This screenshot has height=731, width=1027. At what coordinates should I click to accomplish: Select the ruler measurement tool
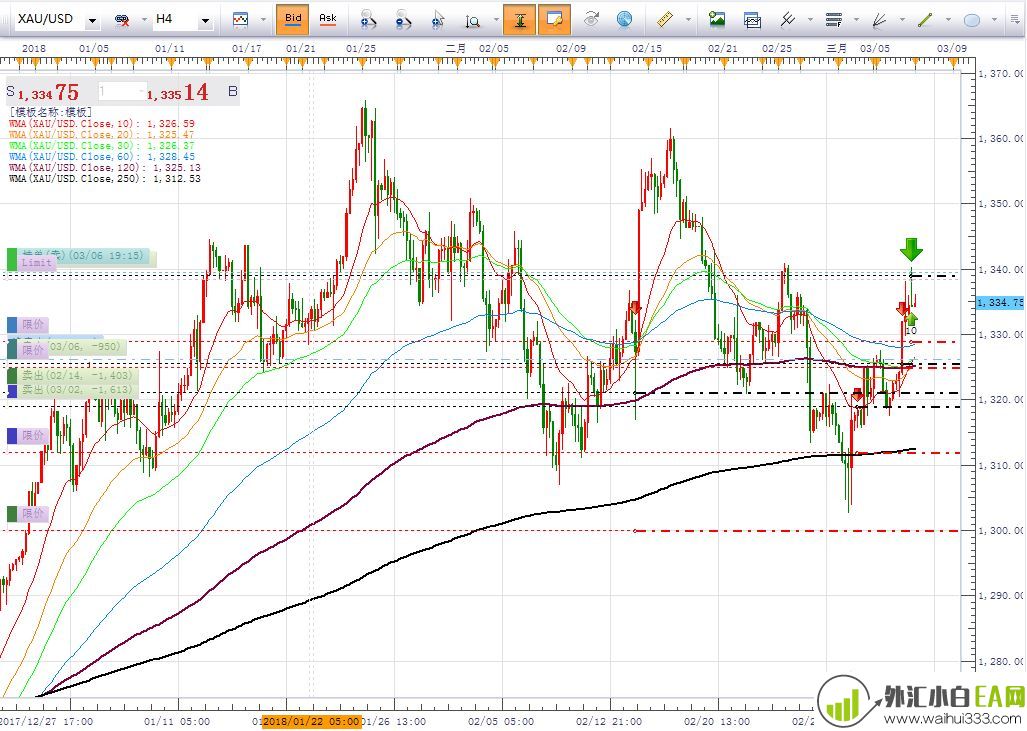tap(664, 20)
